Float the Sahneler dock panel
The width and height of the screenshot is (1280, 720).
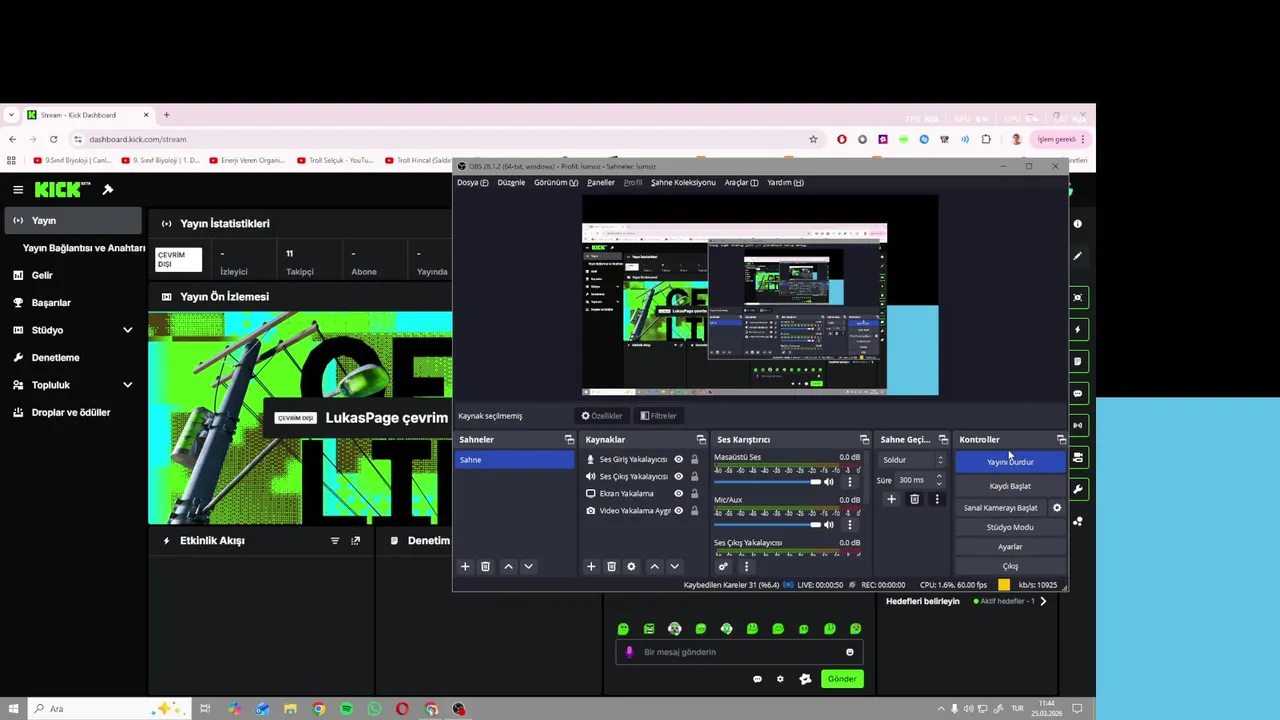pos(569,440)
